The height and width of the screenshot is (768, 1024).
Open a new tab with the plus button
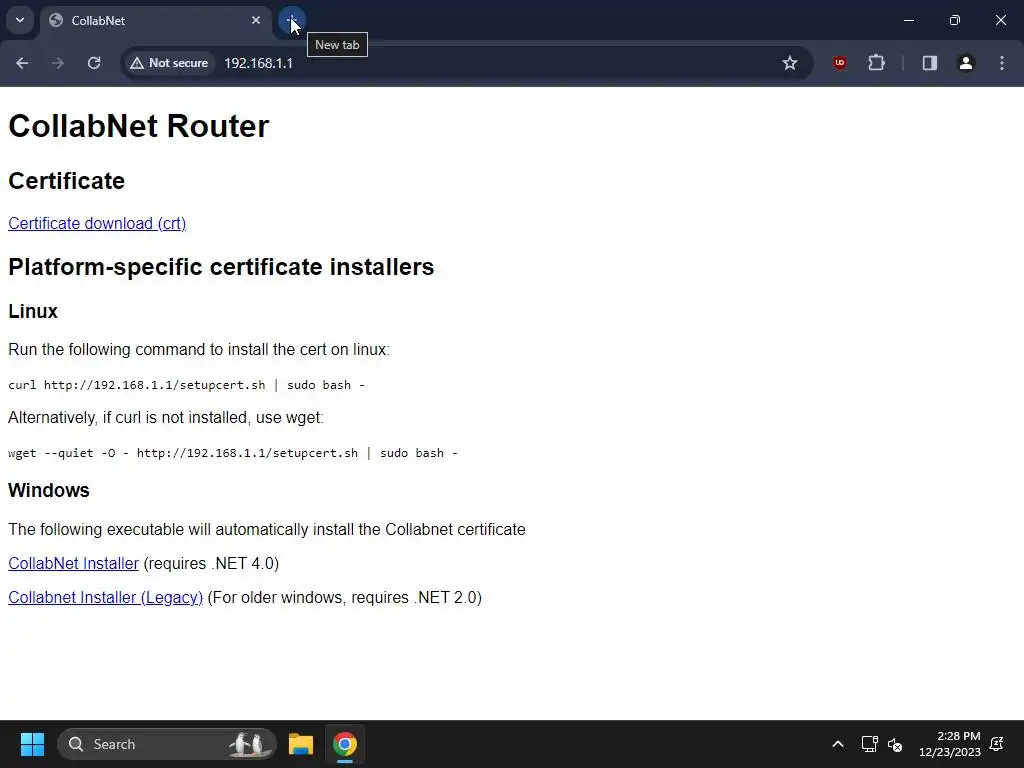291,20
